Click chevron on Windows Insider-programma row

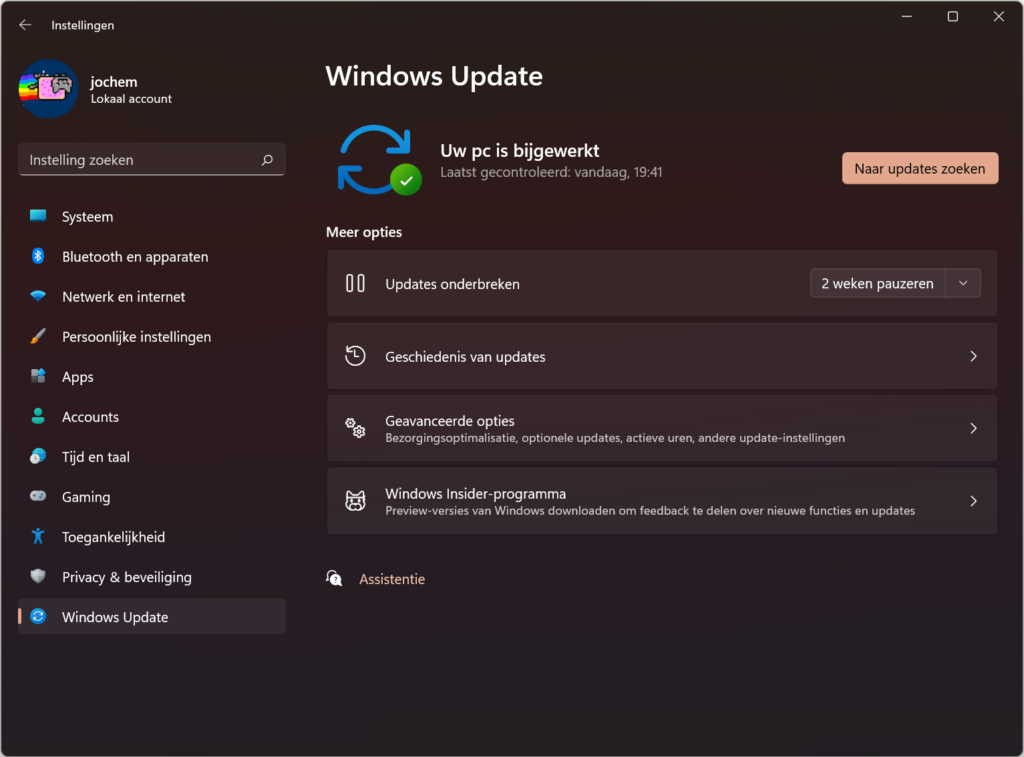[973, 501]
